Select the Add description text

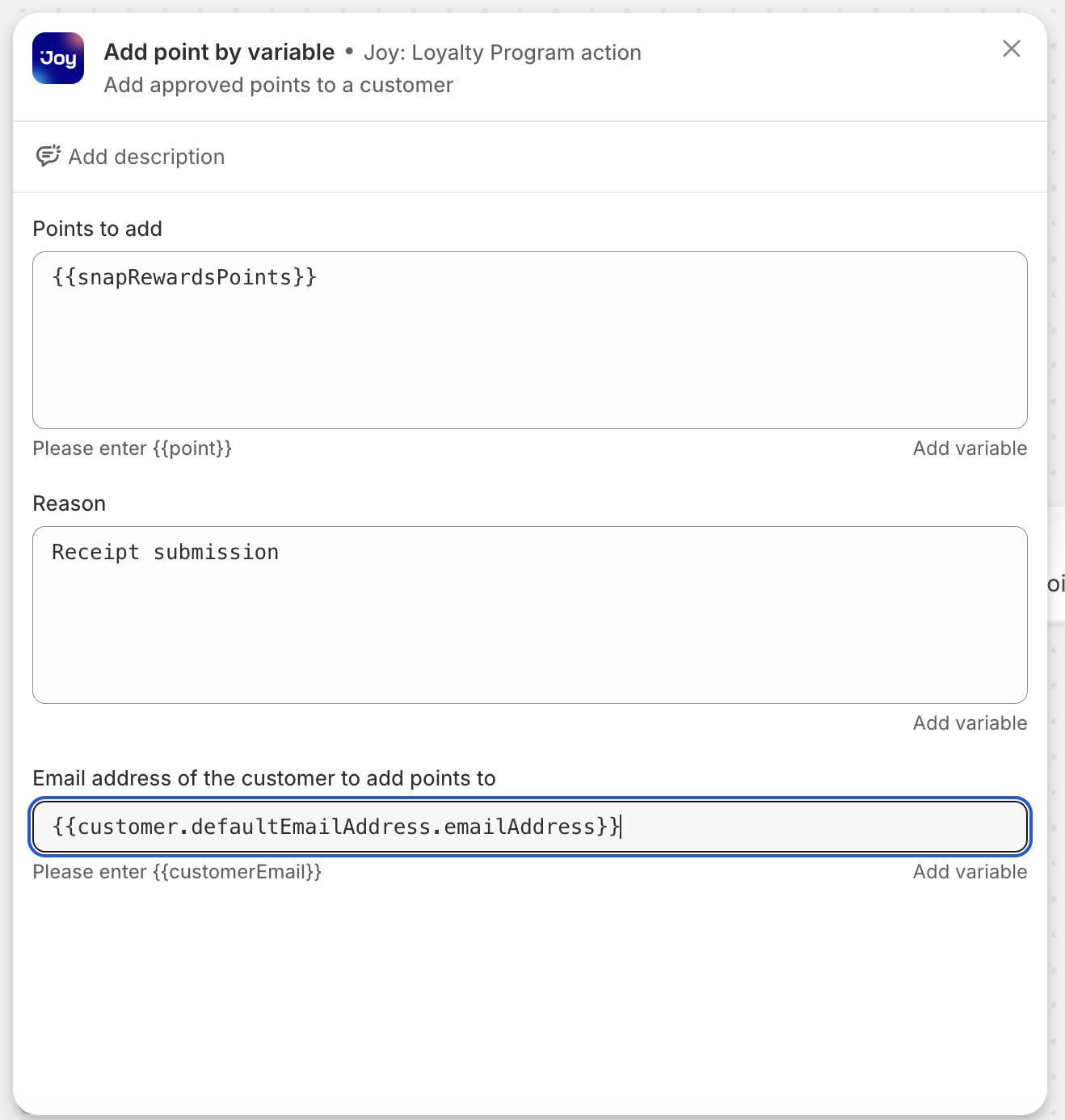pyautogui.click(x=146, y=157)
